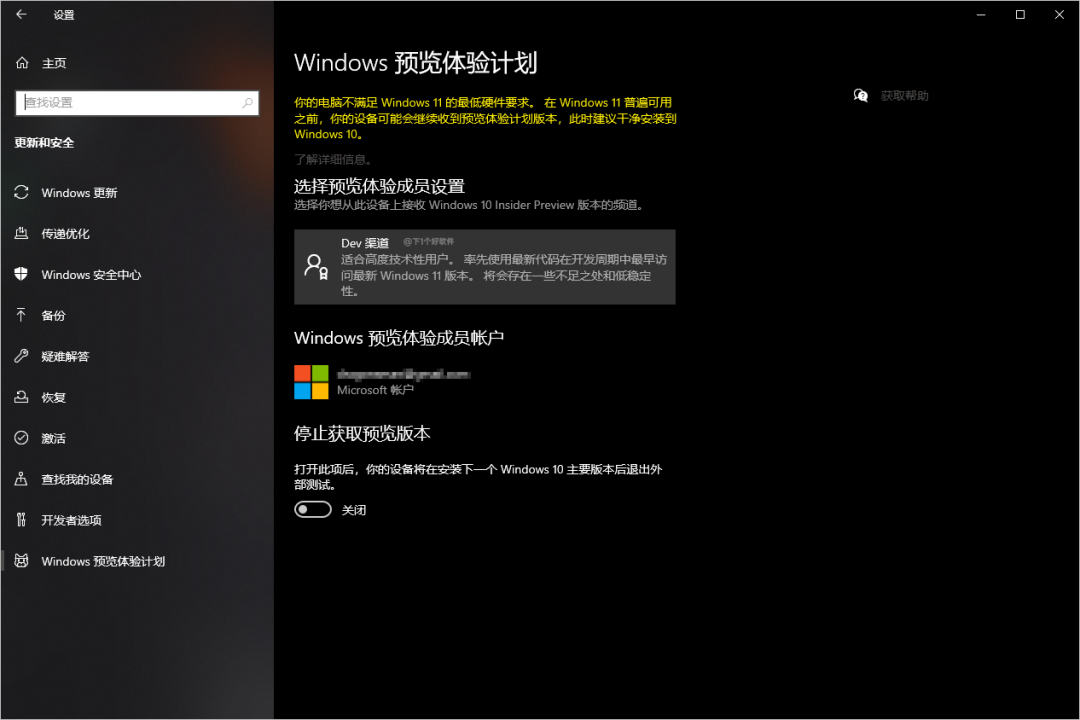This screenshot has width=1080, height=720.
Task: Click the 停止获取预览版本 heading
Action: [x=362, y=433]
